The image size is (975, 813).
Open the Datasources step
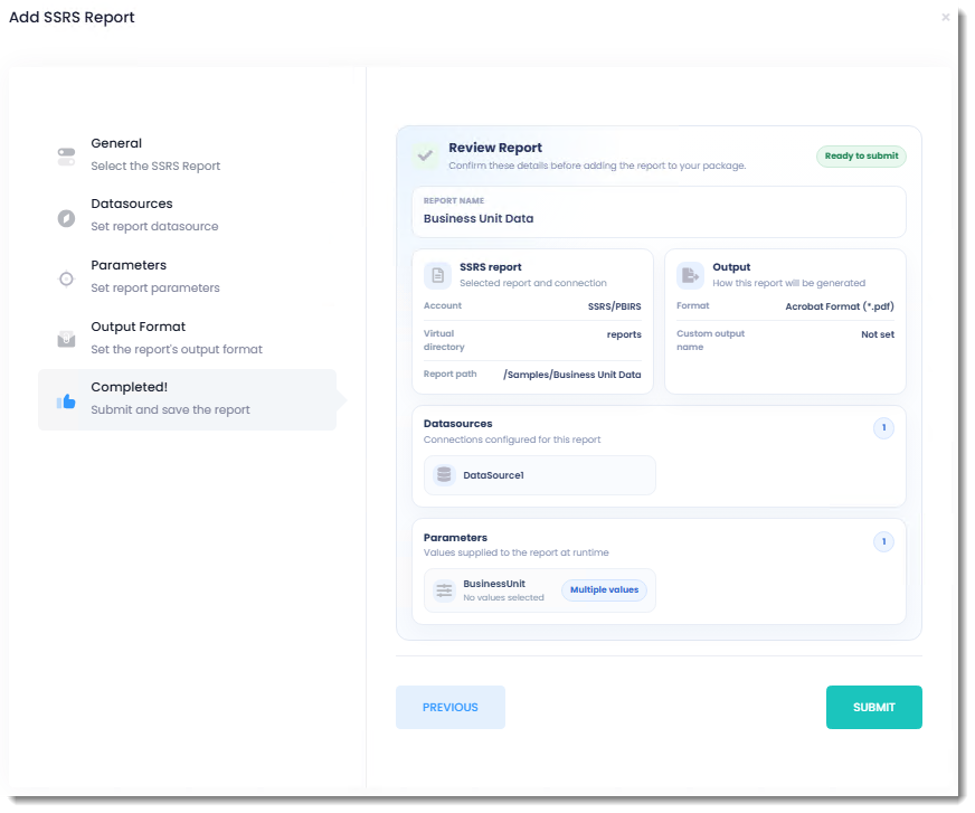pyautogui.click(x=187, y=215)
